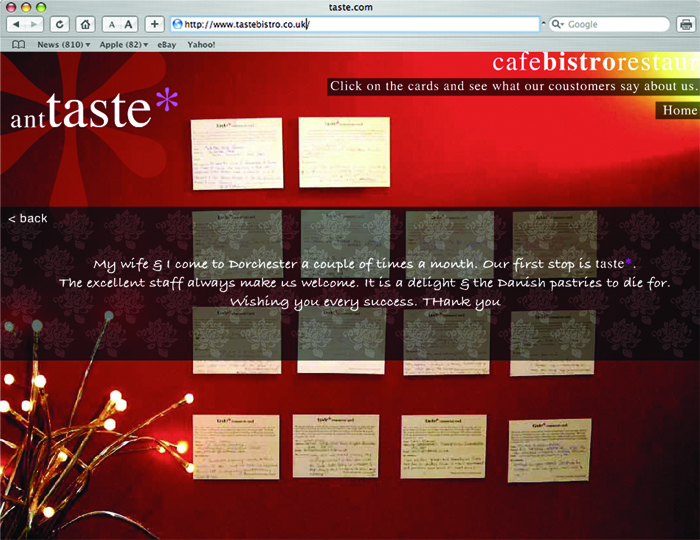Decrease text size with small A button

pos(112,25)
